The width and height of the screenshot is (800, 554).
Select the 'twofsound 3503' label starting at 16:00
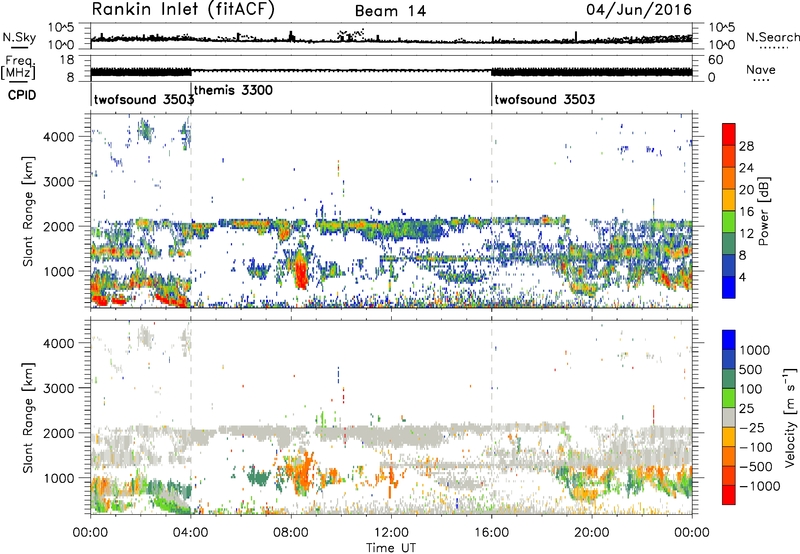tap(544, 99)
